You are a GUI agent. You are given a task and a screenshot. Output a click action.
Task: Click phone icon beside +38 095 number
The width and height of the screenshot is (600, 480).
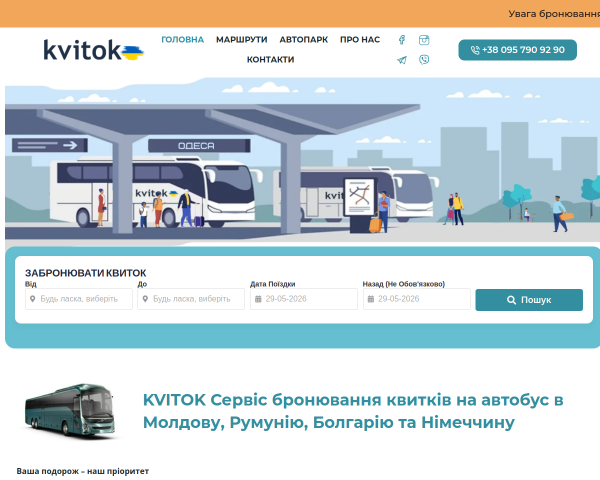click(x=475, y=50)
